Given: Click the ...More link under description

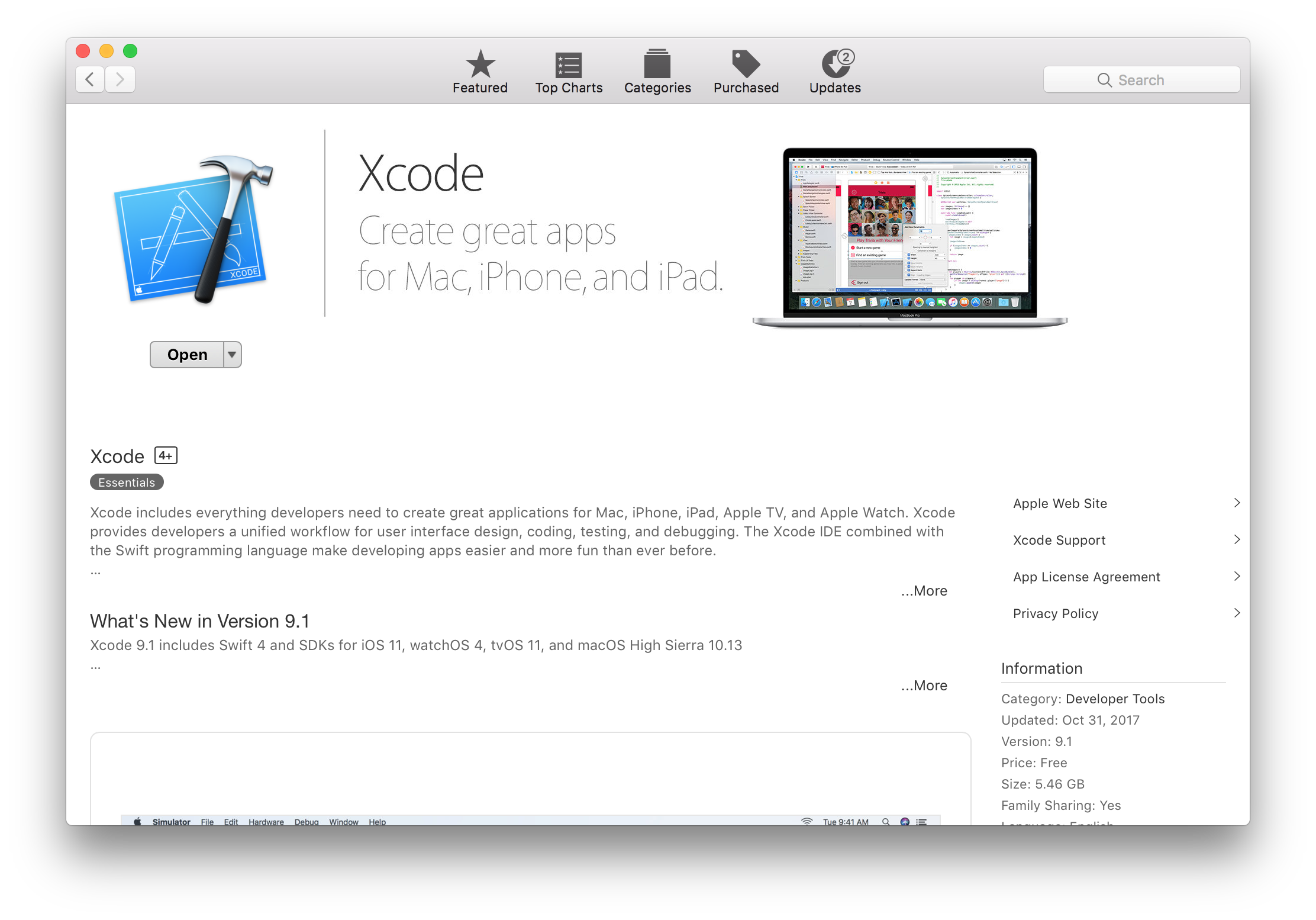Looking at the screenshot, I should (x=922, y=589).
